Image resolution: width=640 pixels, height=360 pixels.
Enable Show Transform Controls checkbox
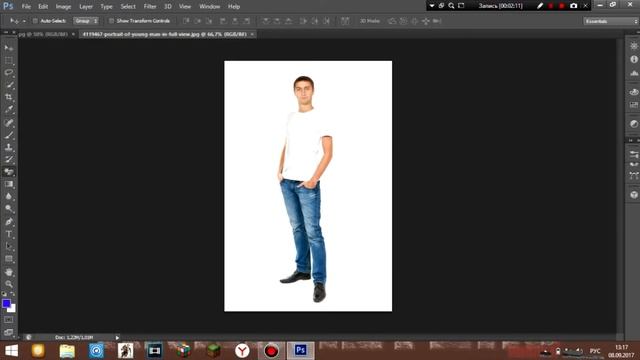111,21
